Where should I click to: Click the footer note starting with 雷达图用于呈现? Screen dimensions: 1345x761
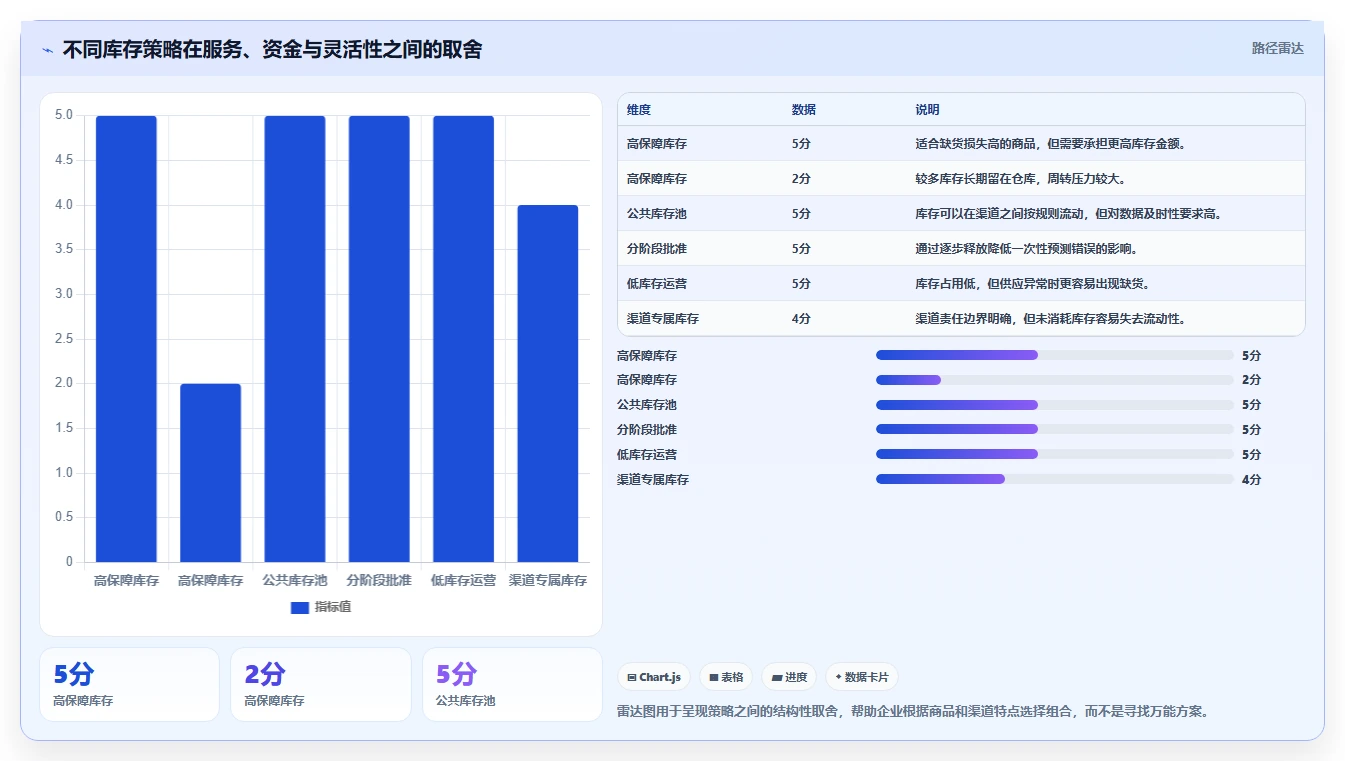[914, 712]
